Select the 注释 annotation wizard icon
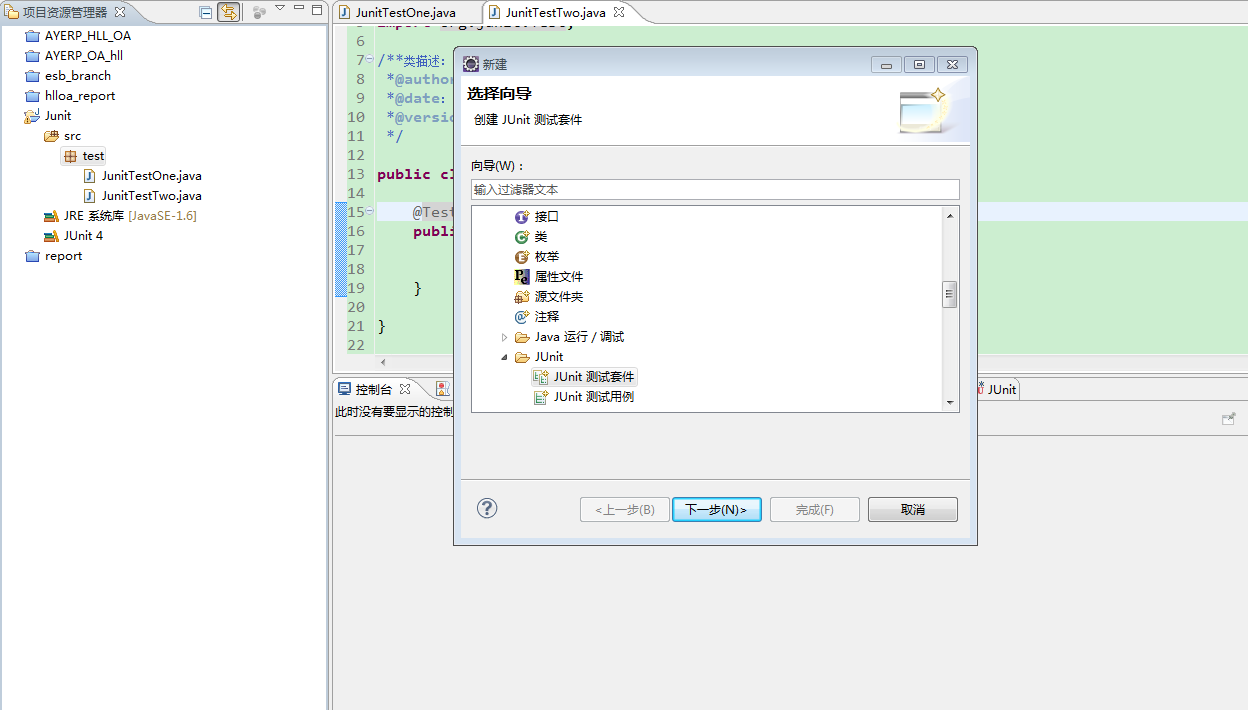The height and width of the screenshot is (710, 1248). point(521,316)
